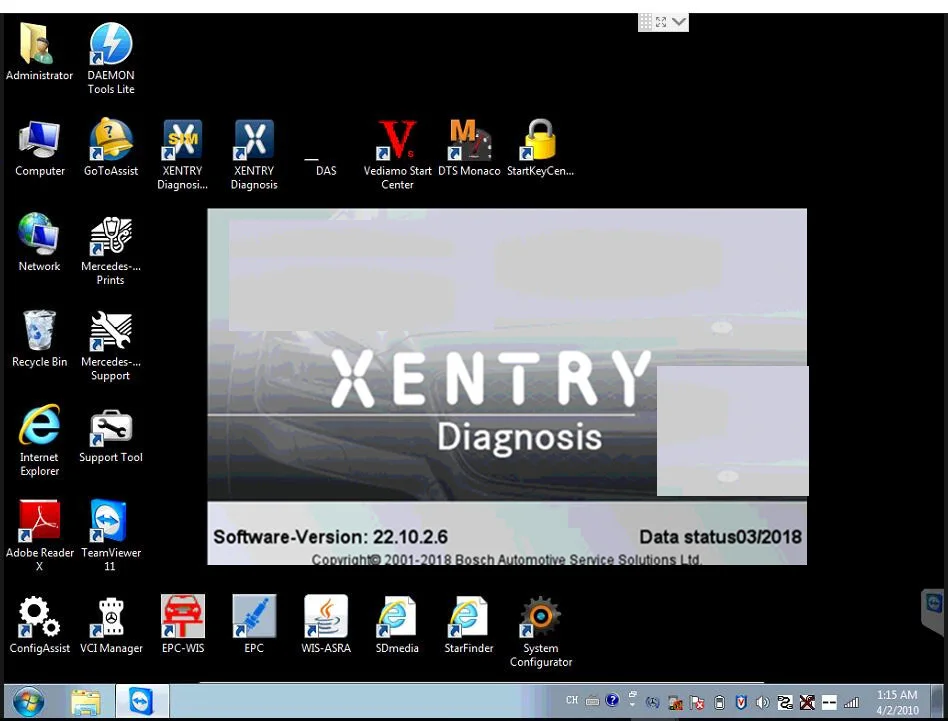Open the cable connection tray icon
This screenshot has width=948, height=721.
785,702
